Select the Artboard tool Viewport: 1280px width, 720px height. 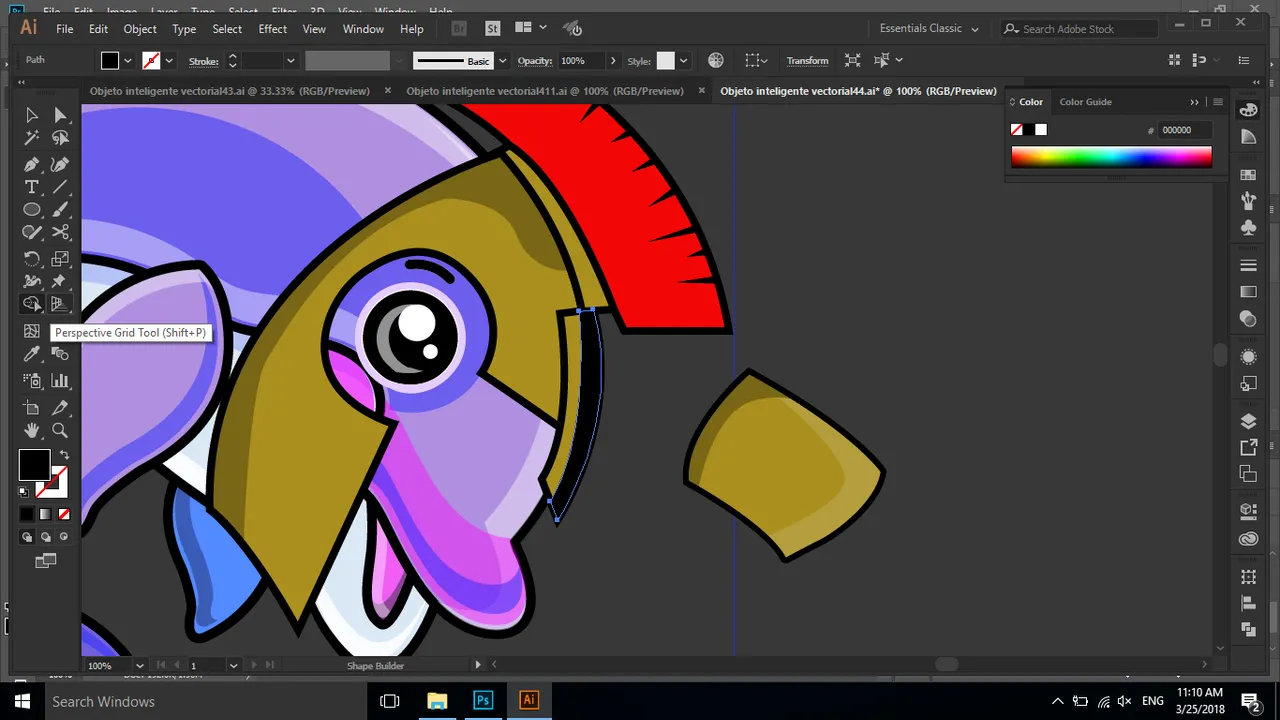point(32,407)
